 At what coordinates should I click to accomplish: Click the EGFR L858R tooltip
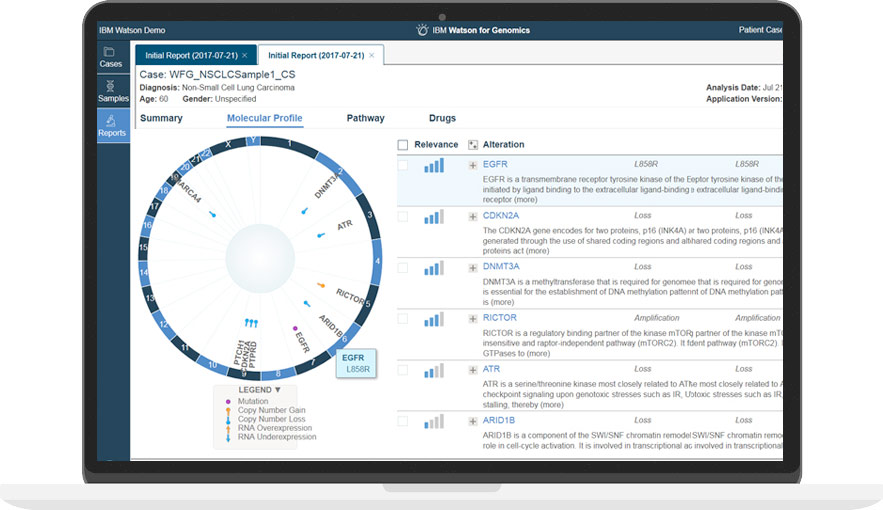(356, 363)
